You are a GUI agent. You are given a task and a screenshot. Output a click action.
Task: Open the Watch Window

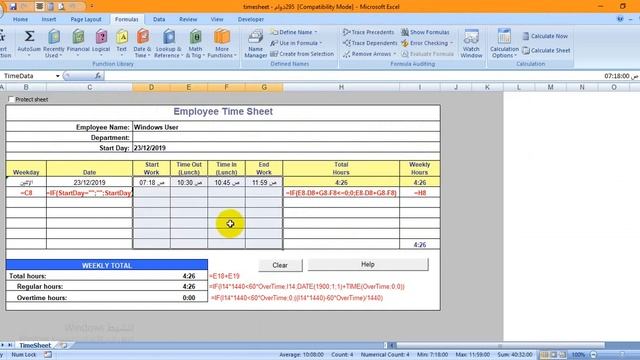click(x=471, y=43)
